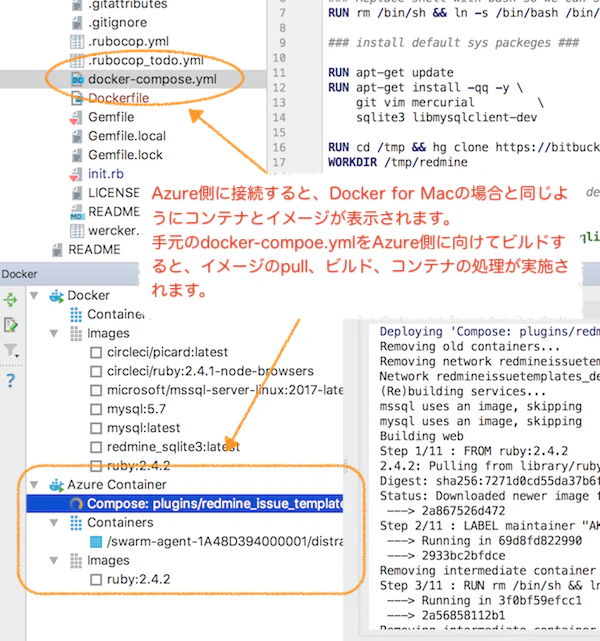Click the grid icon beside first Images node
The height and width of the screenshot is (641, 600).
[76, 333]
